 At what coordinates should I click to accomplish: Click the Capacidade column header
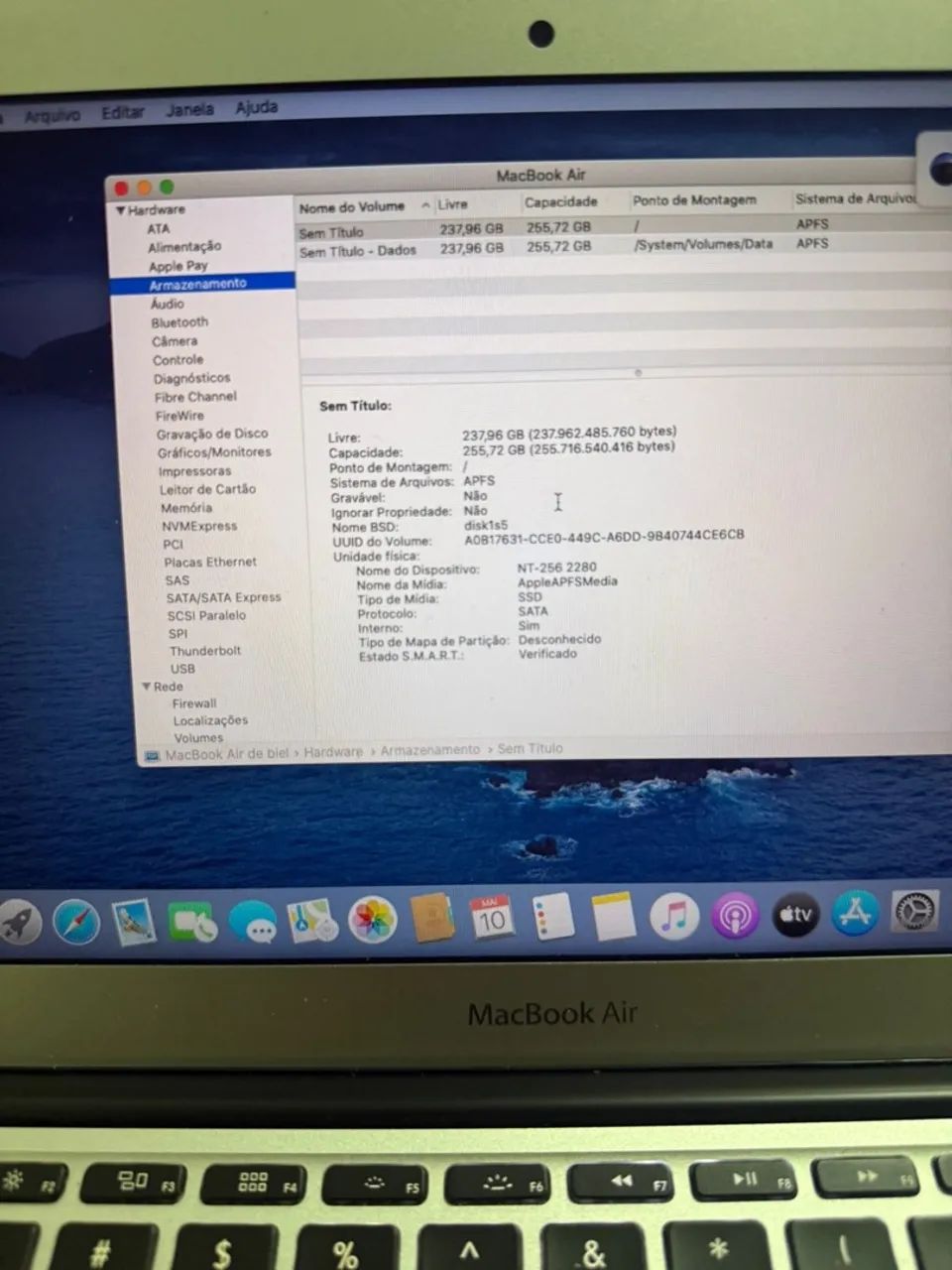[561, 201]
